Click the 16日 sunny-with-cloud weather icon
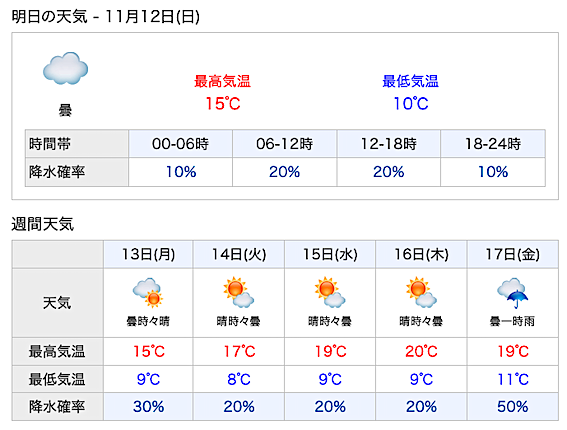Viewport: 567px width, 430px height. coord(421,292)
